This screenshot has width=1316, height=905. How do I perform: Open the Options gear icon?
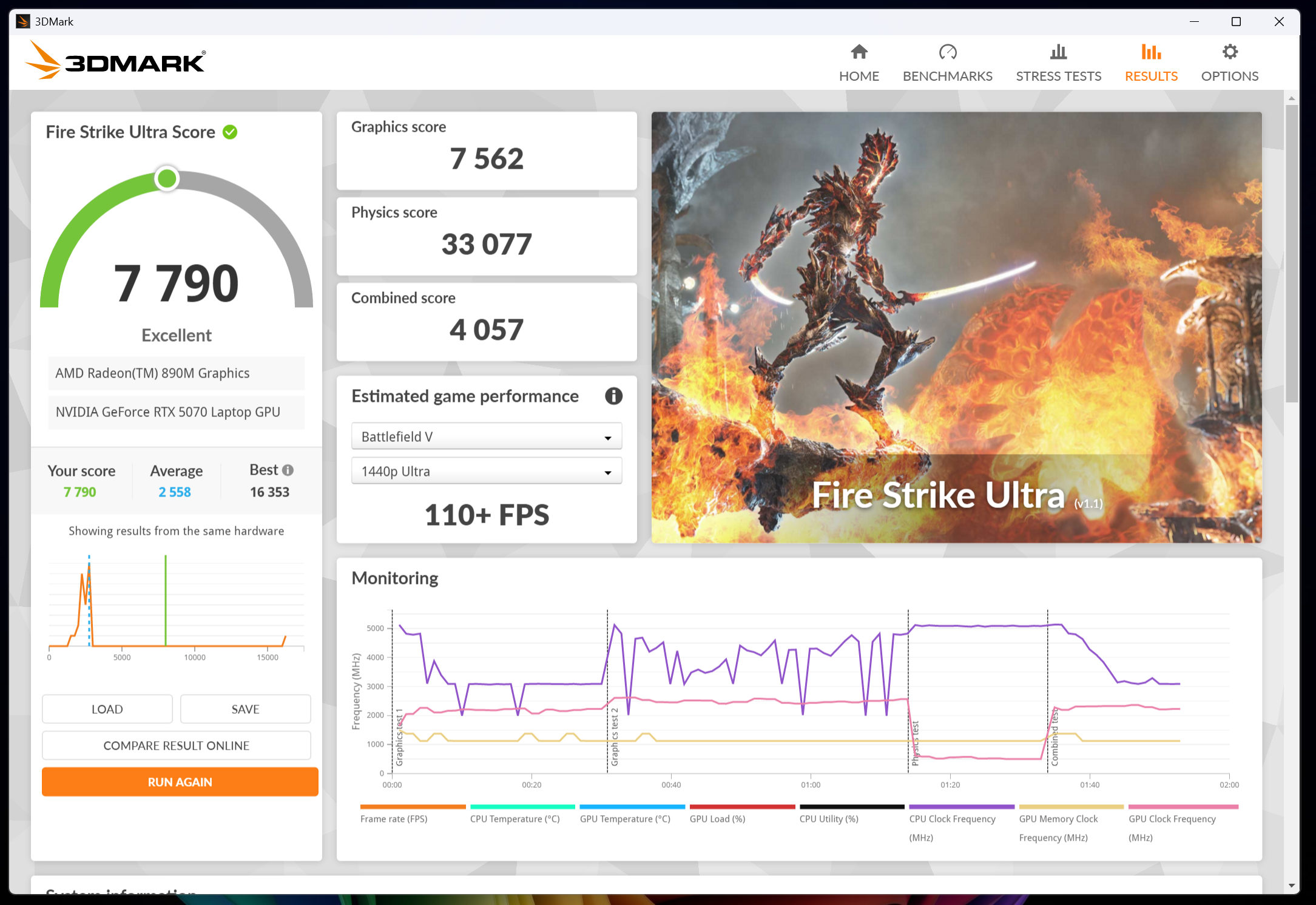coord(1230,52)
